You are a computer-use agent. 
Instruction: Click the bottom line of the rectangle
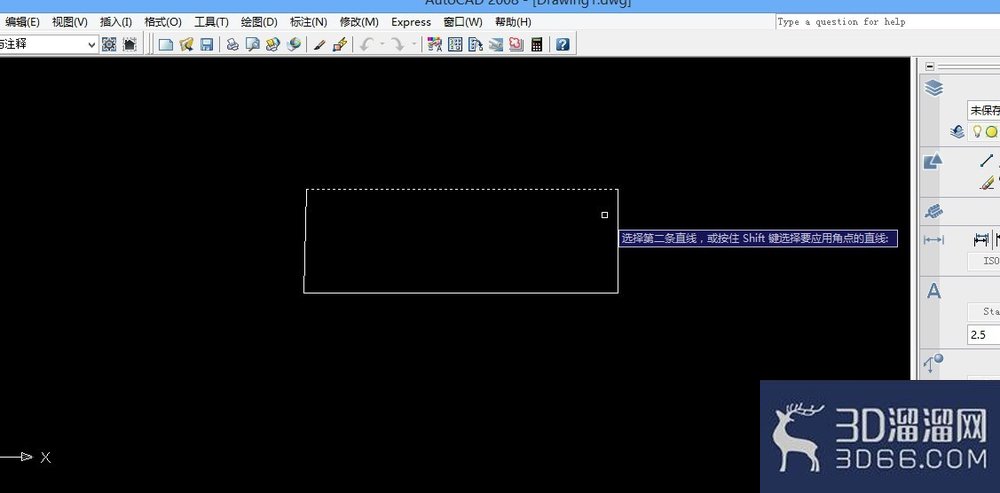460,293
